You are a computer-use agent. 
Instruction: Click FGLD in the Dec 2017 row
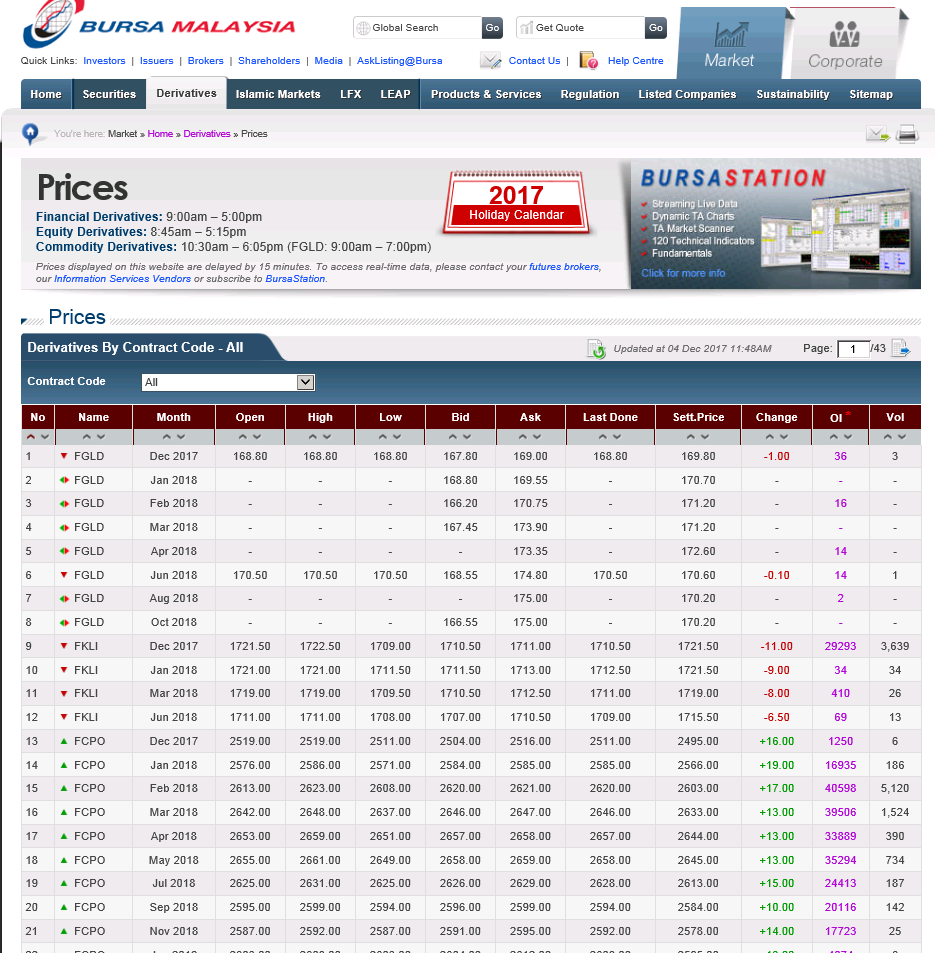point(89,456)
